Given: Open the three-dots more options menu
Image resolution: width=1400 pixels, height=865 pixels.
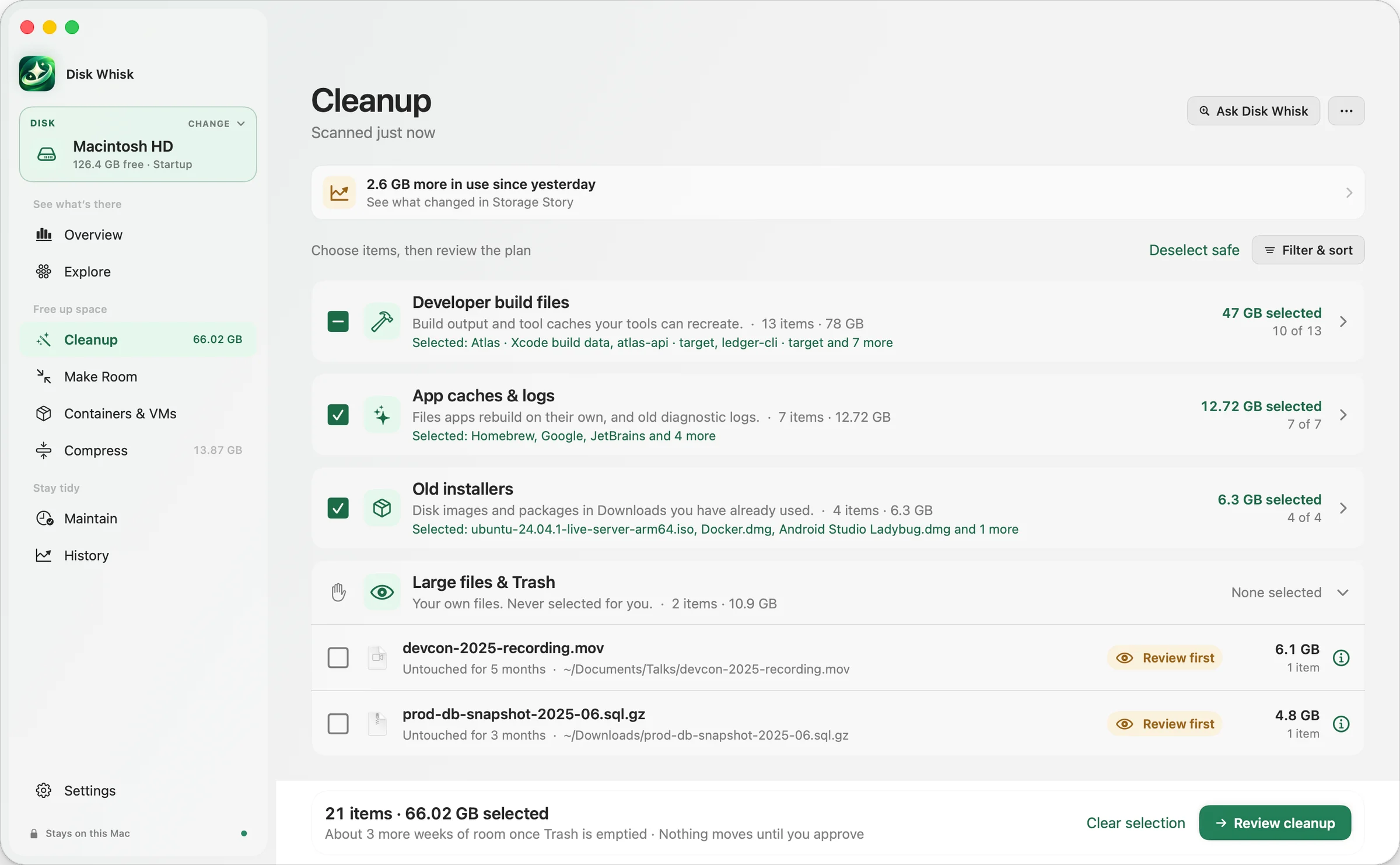Looking at the screenshot, I should [x=1346, y=111].
